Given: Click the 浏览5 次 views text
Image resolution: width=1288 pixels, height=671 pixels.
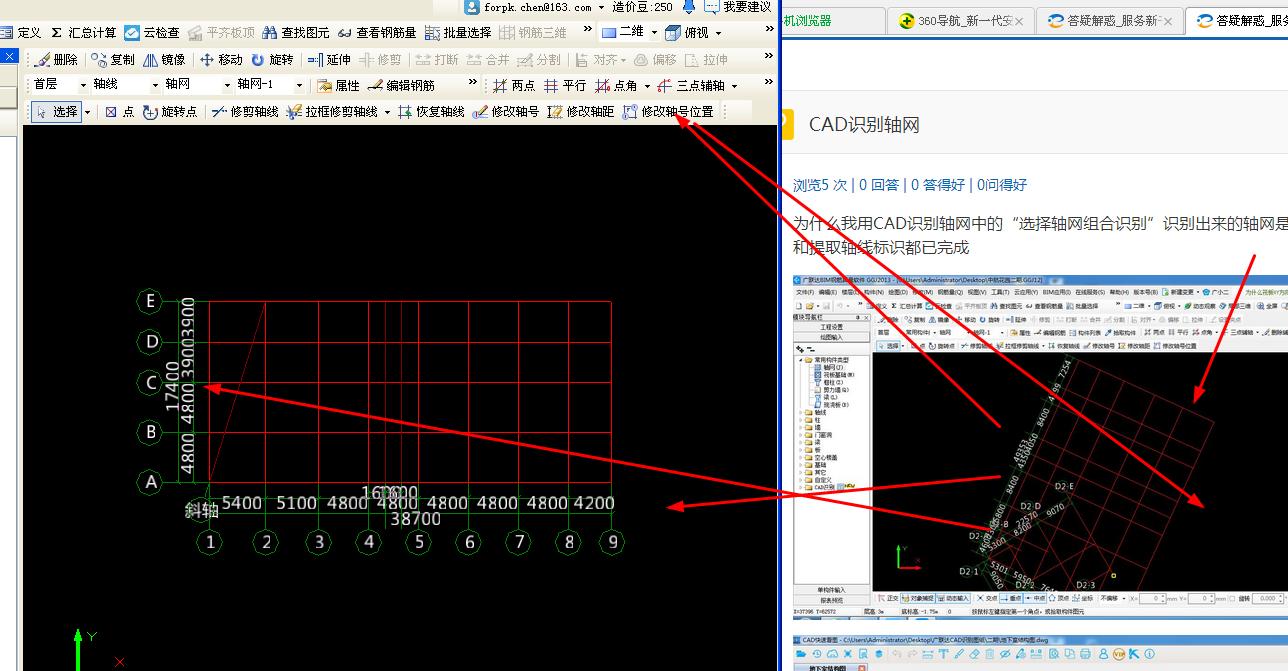Looking at the screenshot, I should click(x=820, y=185).
